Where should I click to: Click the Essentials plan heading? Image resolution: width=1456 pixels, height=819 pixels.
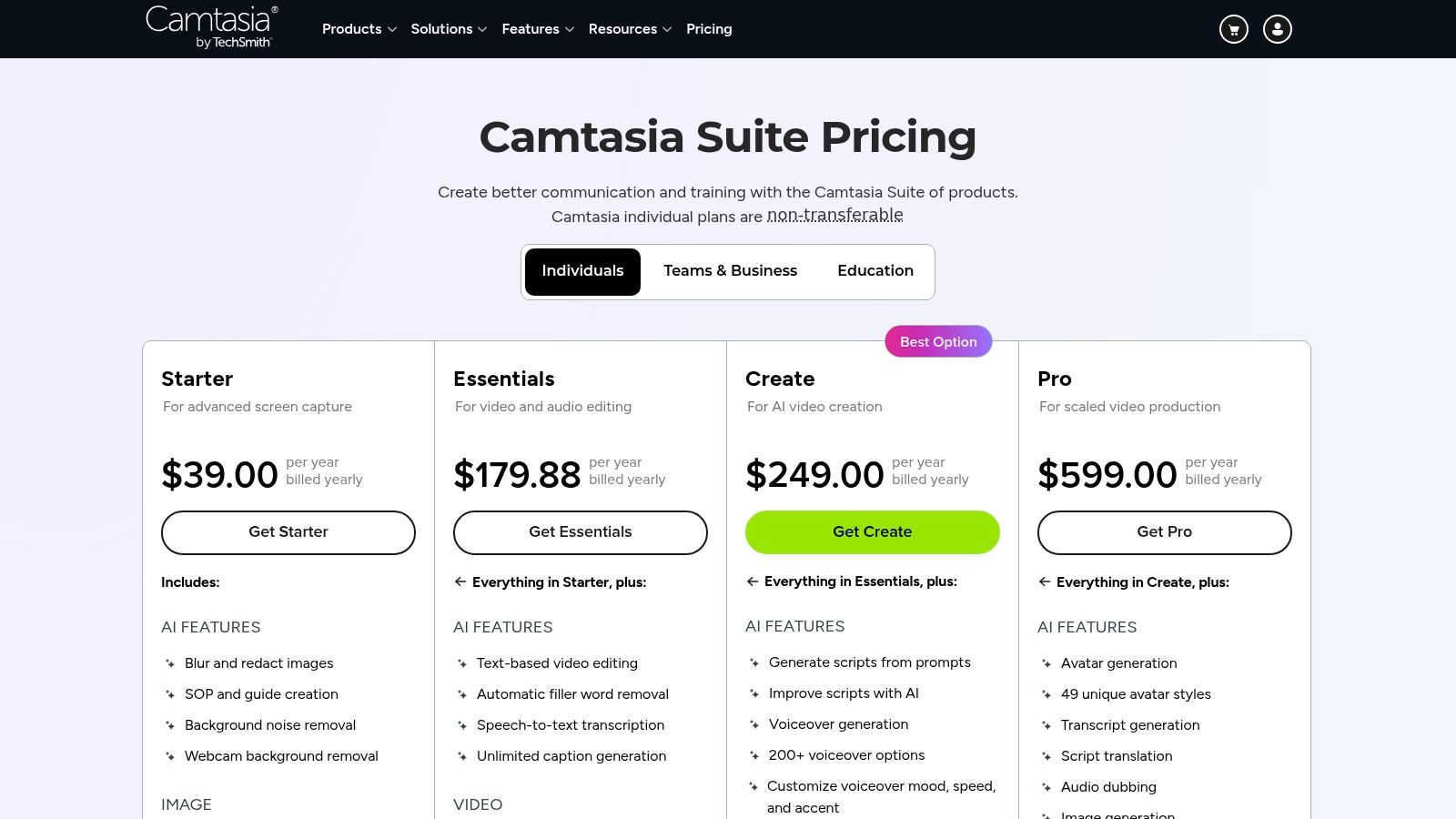click(x=504, y=379)
